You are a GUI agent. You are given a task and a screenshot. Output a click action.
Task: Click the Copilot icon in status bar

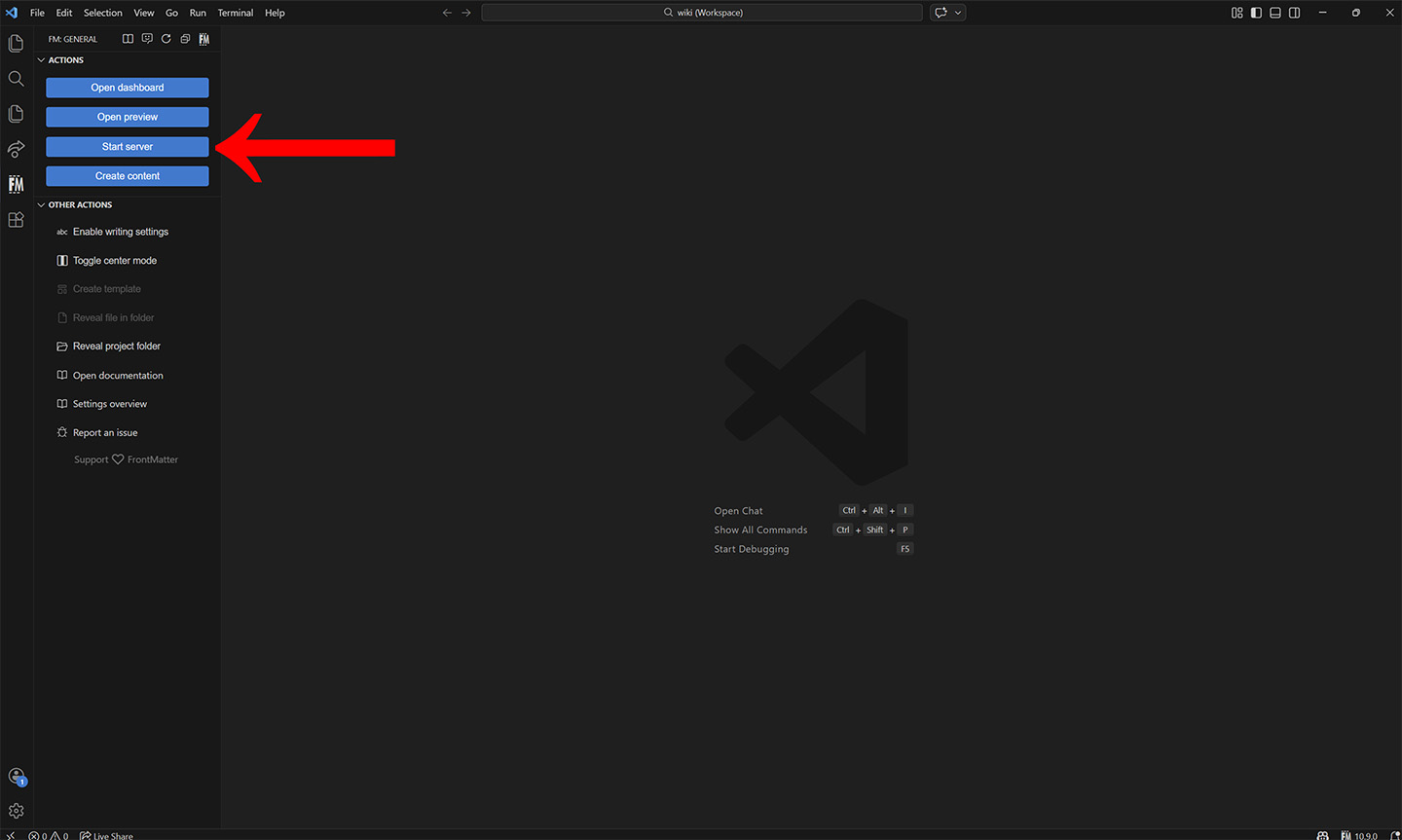(x=1322, y=835)
